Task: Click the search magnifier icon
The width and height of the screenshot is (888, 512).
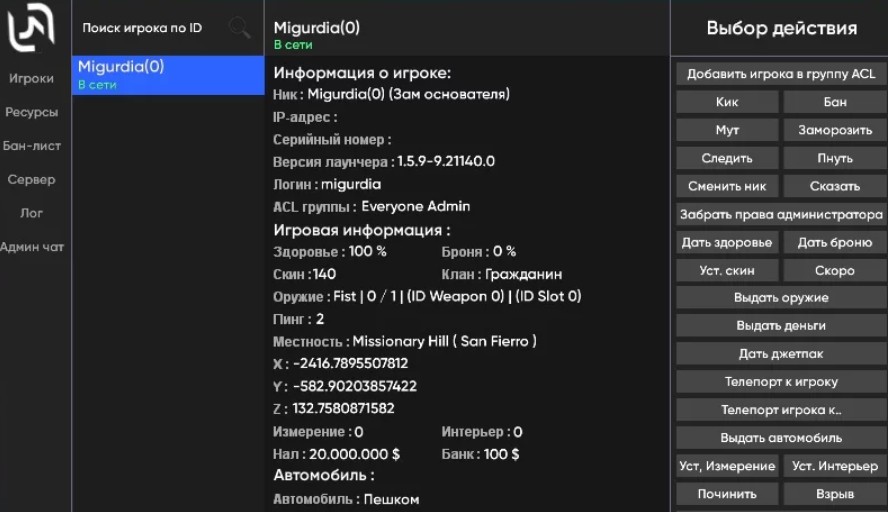Action: pyautogui.click(x=239, y=28)
